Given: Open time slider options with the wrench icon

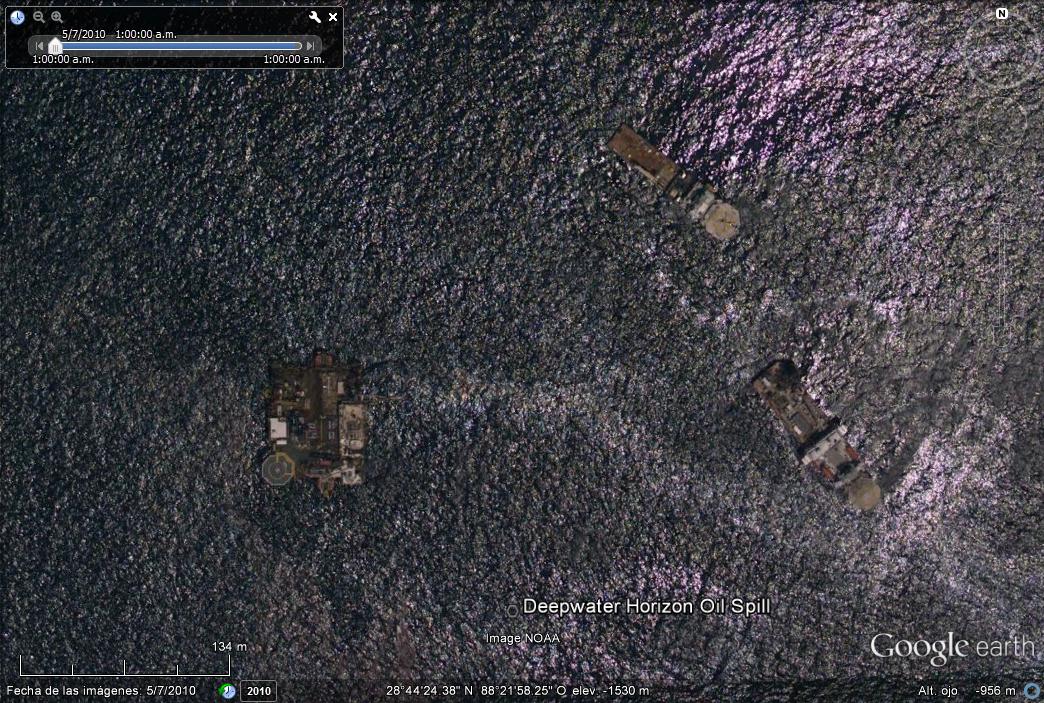Looking at the screenshot, I should tap(315, 17).
